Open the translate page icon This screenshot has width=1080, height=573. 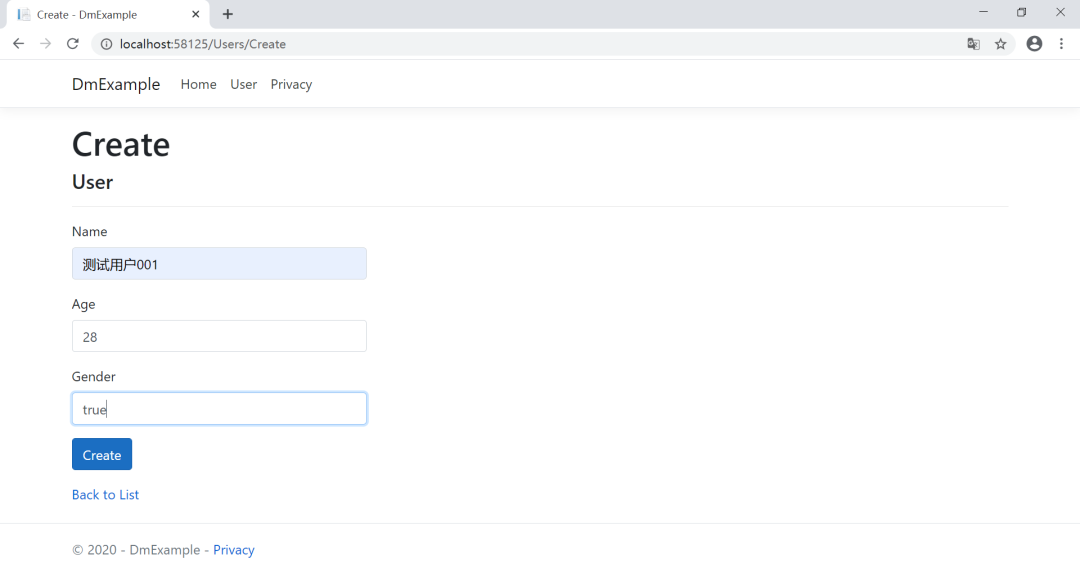pyautogui.click(x=973, y=44)
